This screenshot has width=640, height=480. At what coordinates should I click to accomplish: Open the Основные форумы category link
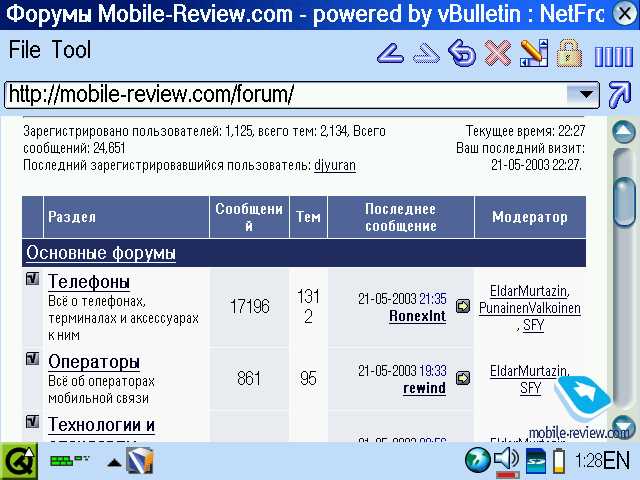(101, 253)
